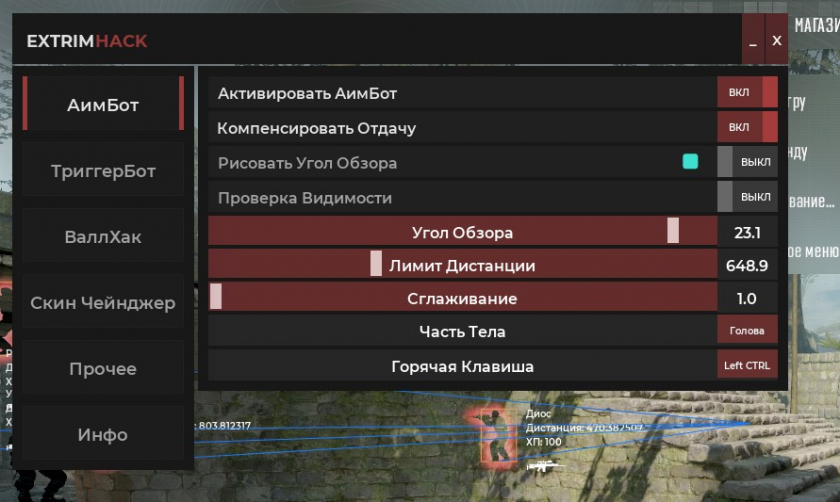Open the Прочее tab
Screen dimensions: 840x502
pyautogui.click(x=103, y=368)
